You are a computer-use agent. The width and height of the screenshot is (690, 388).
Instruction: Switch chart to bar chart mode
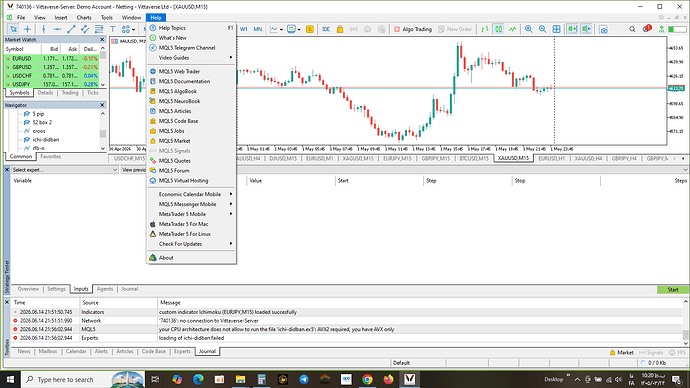(x=484, y=29)
